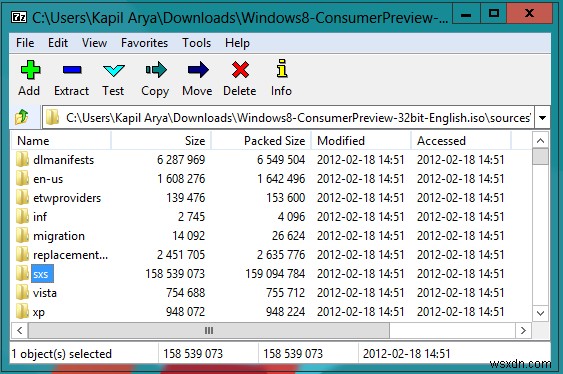
Task: Click the sxs folder icon
Action: 22,274
